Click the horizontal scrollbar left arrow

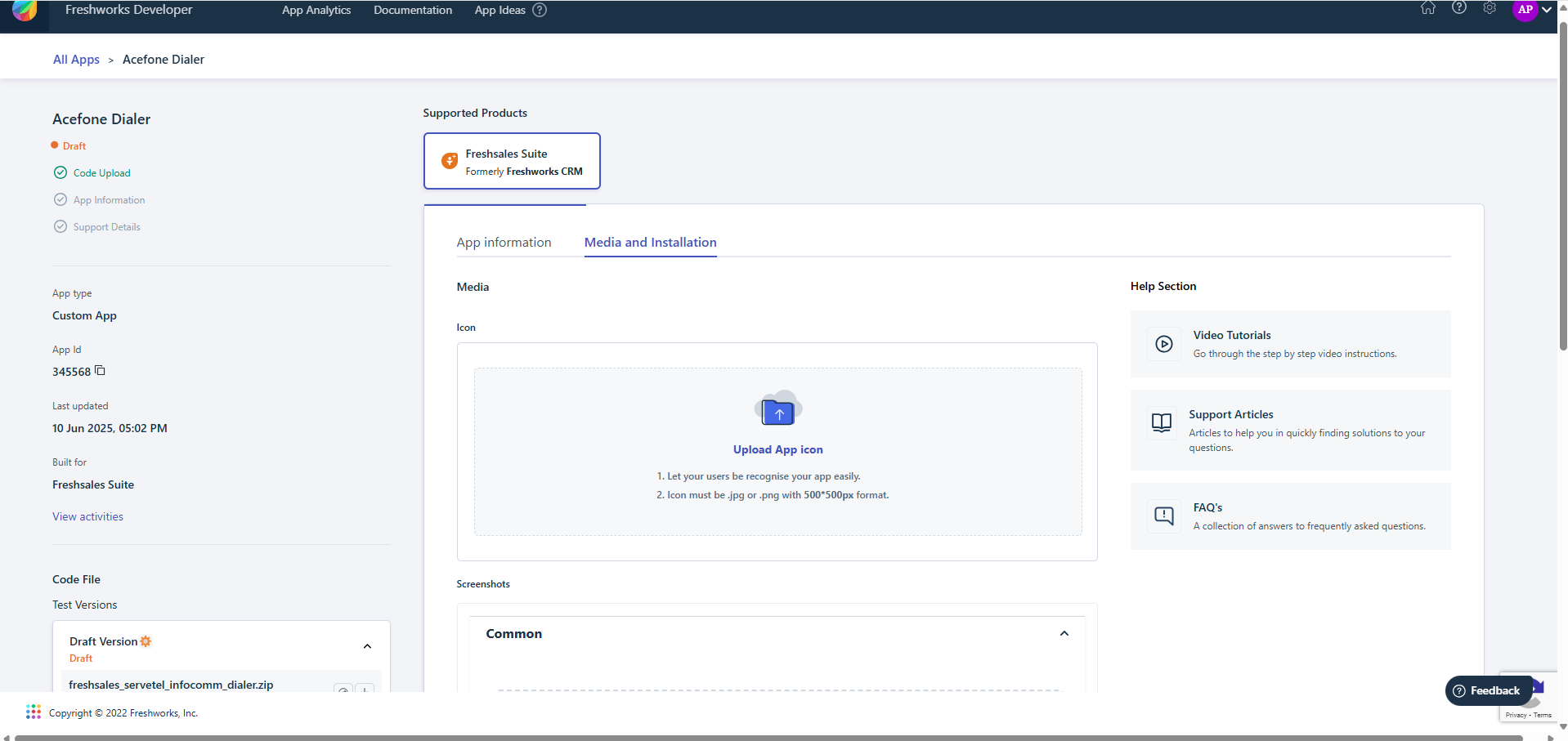pyautogui.click(x=7, y=737)
